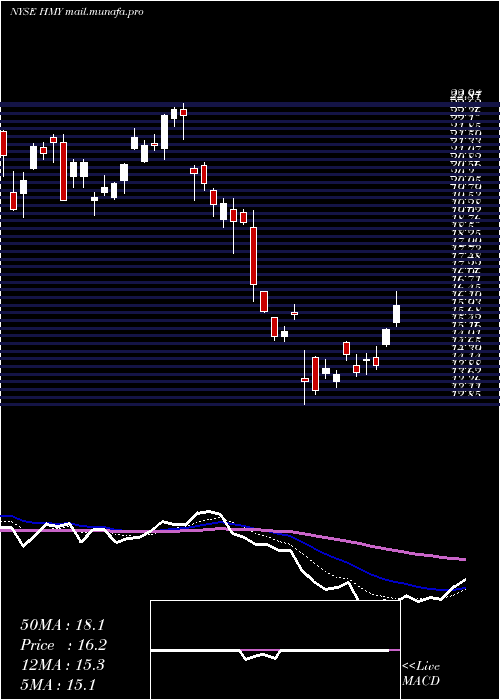The image size is (500, 700).
Task: Select the 5MA : 15.1 value
Action: coord(58,684)
